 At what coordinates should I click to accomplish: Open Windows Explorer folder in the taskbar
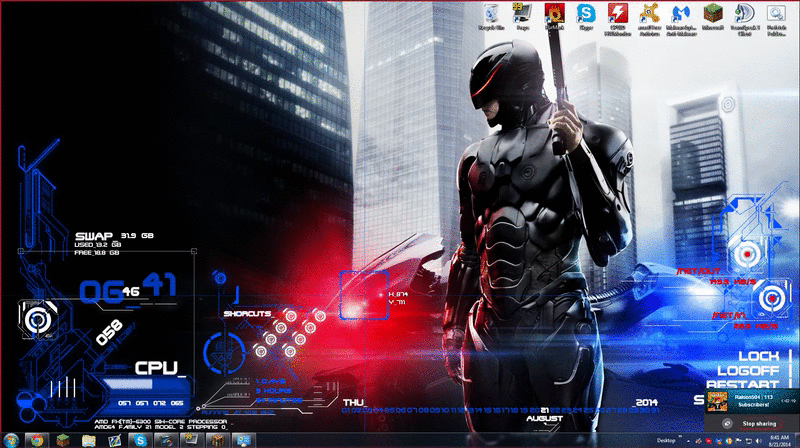pyautogui.click(x=89, y=440)
